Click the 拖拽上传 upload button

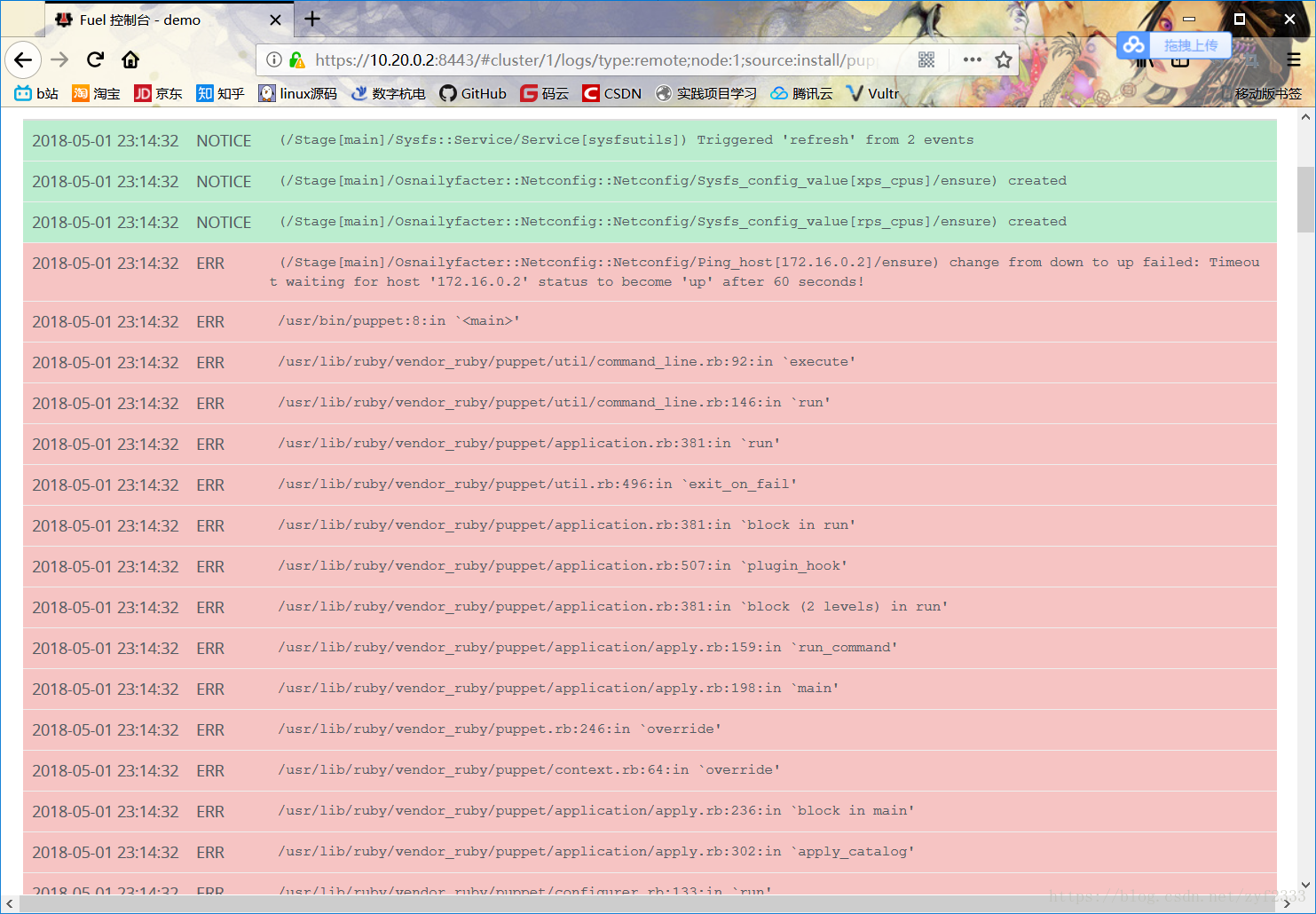(x=1191, y=45)
